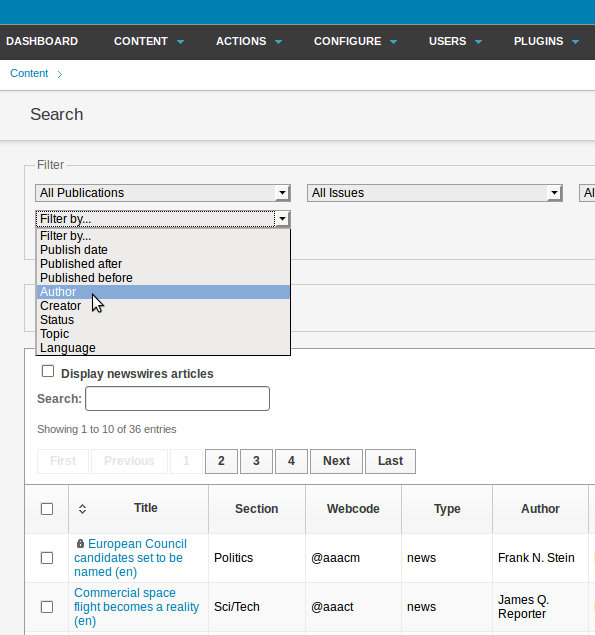
Task: Select Author in the filter list
Action: tap(163, 292)
